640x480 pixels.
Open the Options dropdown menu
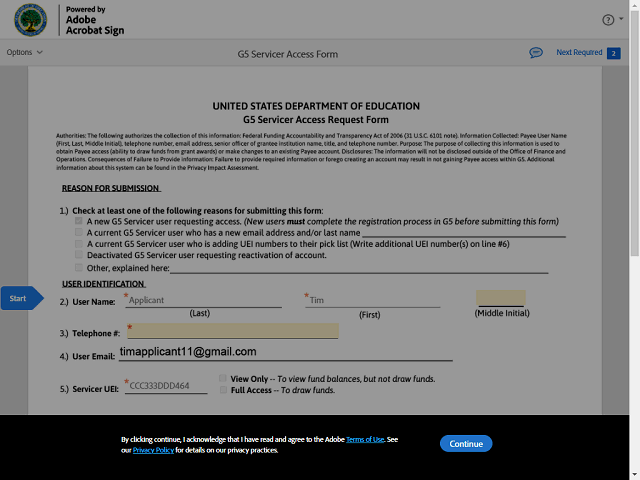click(x=24, y=52)
